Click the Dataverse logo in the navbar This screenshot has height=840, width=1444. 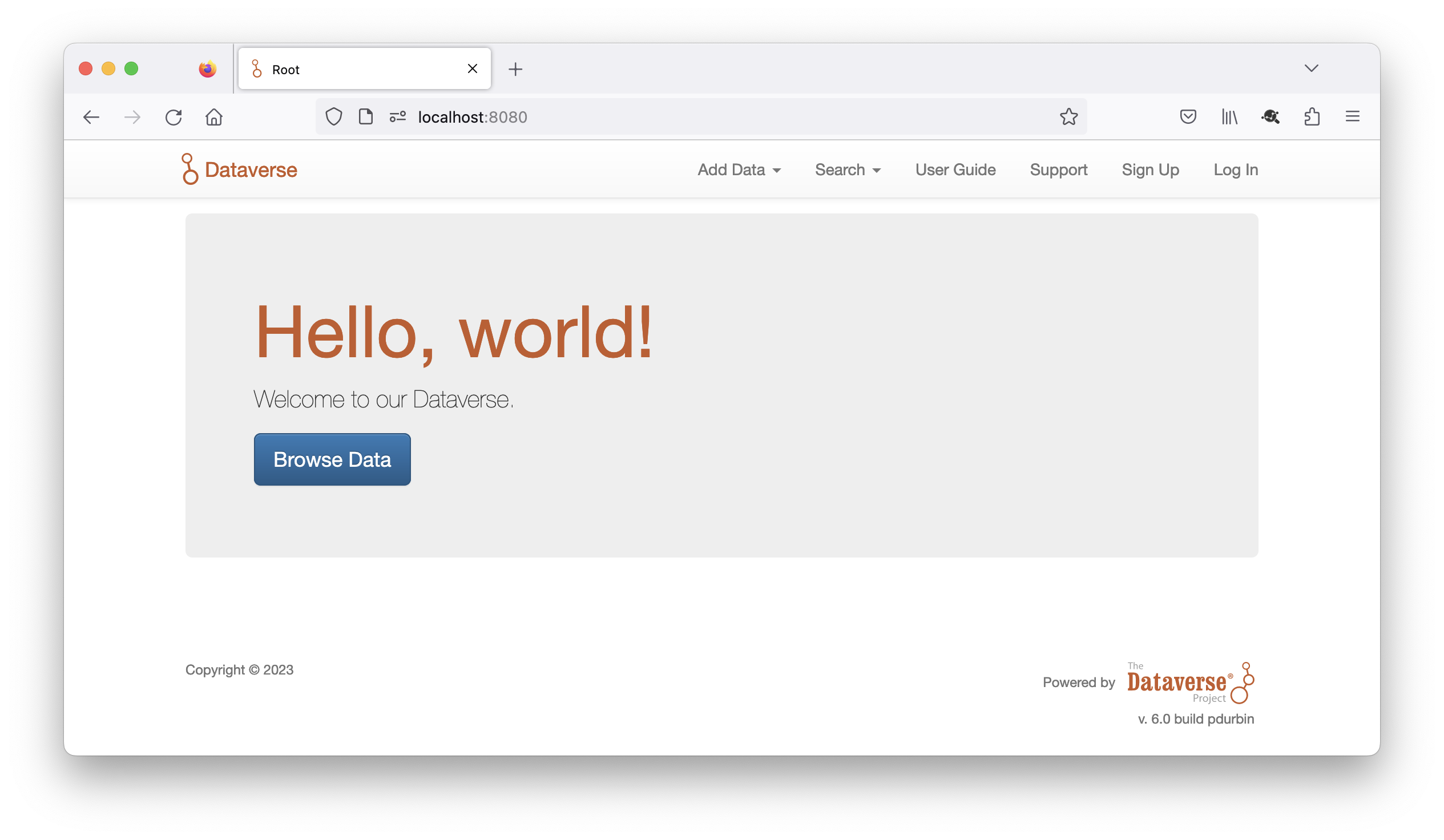(x=239, y=169)
